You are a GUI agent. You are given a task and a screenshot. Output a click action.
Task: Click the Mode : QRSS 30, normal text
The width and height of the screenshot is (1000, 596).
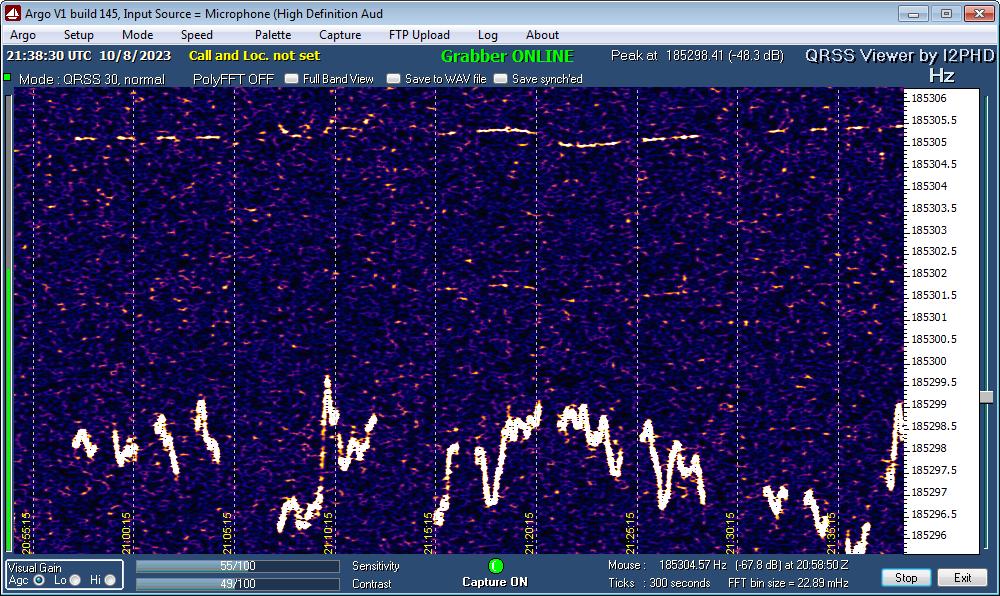point(91,79)
